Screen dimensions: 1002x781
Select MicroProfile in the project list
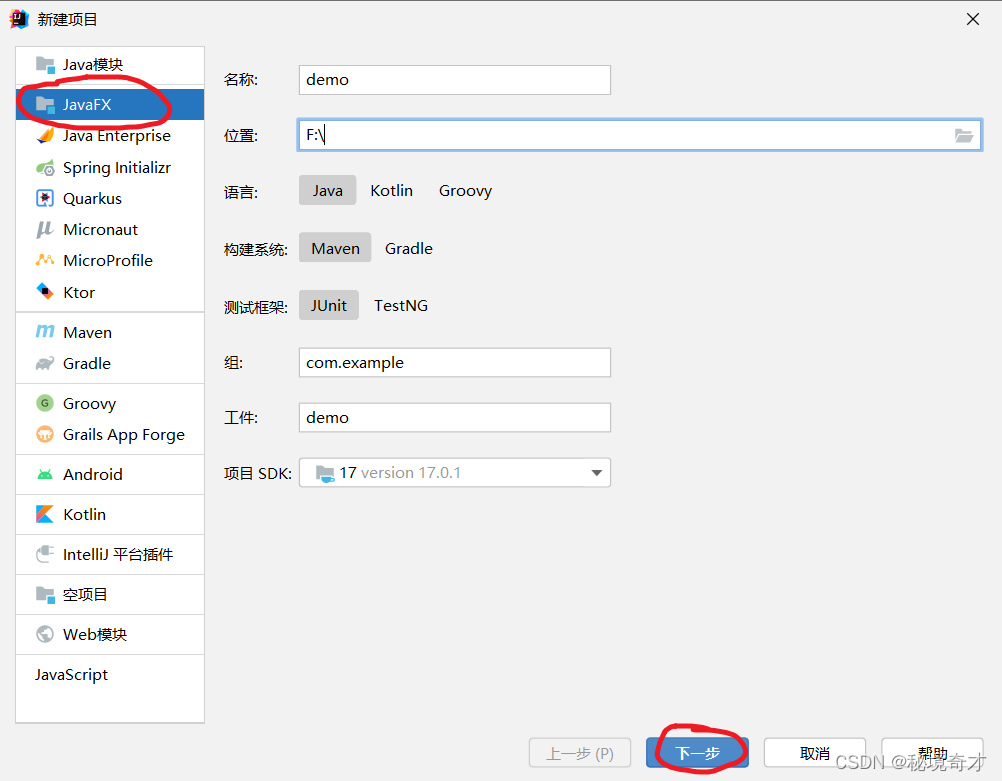pos(110,260)
